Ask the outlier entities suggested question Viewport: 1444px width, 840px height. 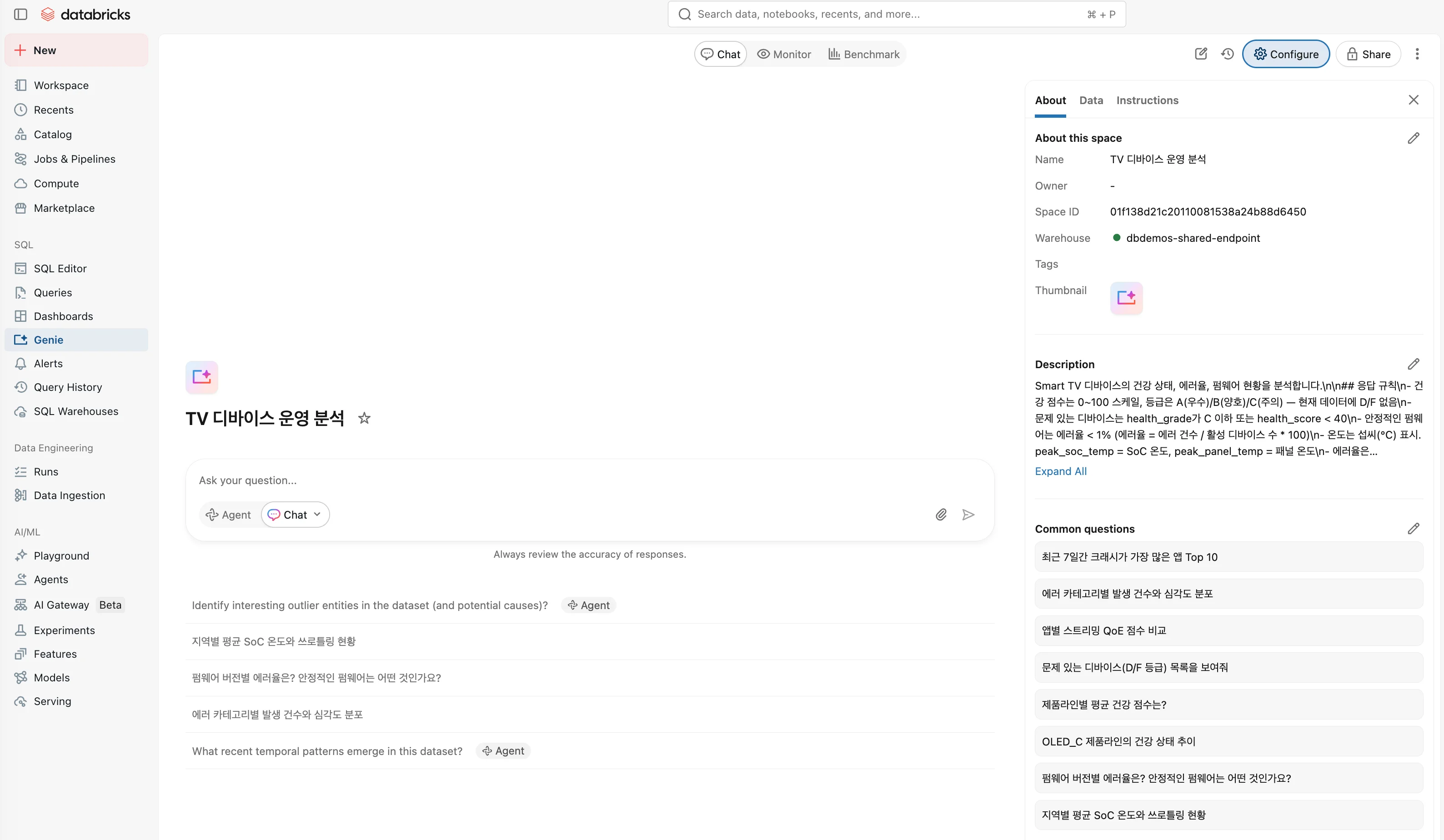click(x=590, y=605)
